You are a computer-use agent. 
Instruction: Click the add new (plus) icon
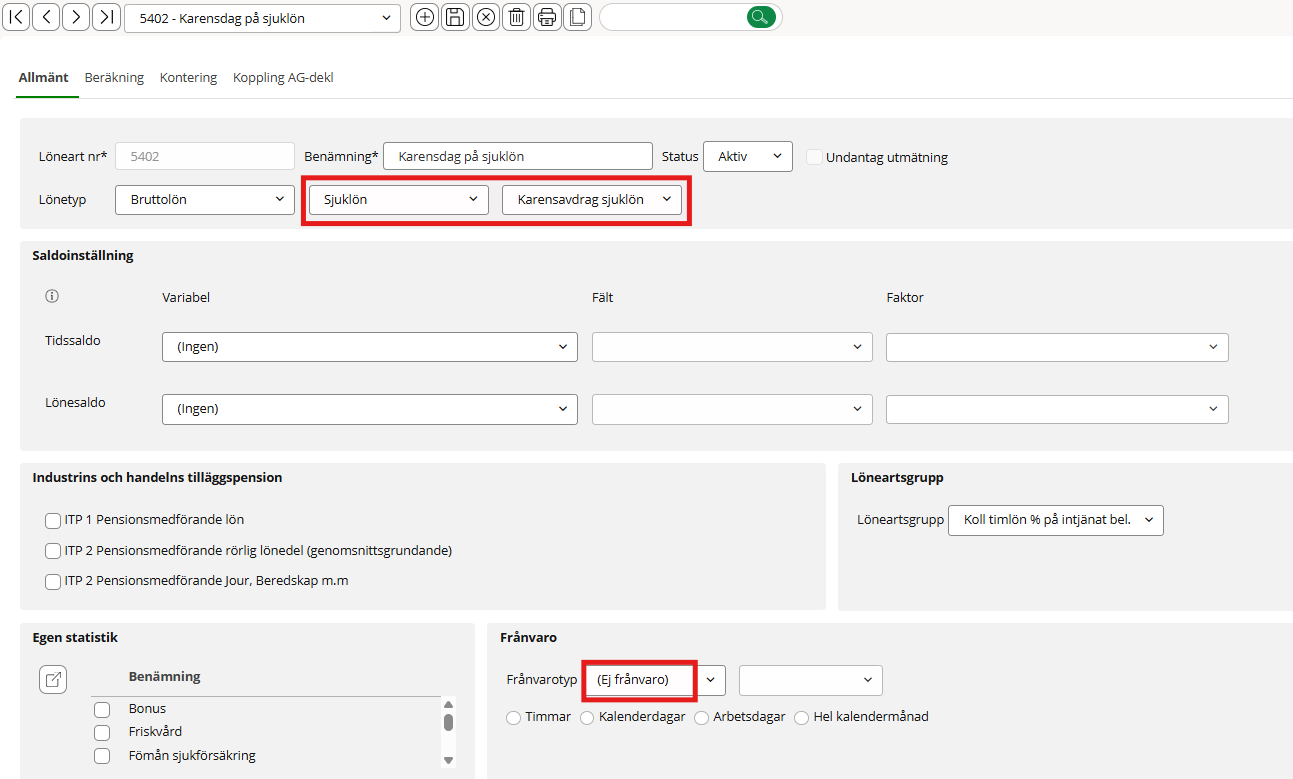[x=425, y=17]
